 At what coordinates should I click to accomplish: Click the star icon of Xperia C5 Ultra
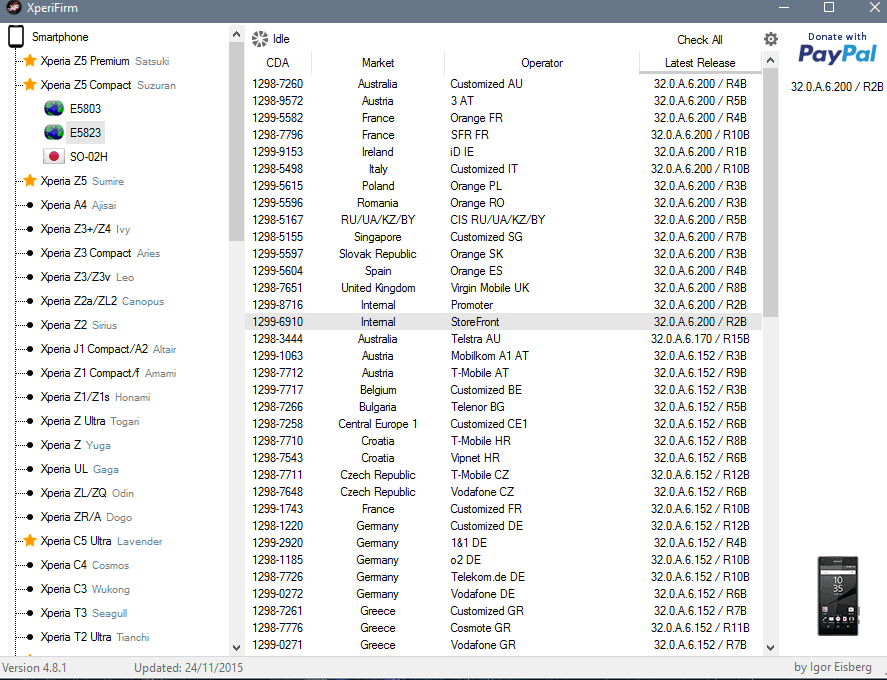click(x=31, y=541)
